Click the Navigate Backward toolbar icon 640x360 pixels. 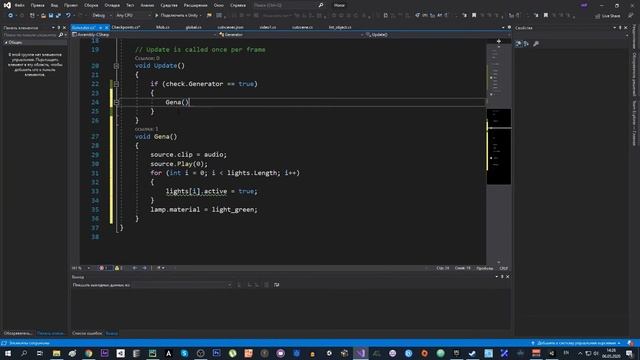(10, 16)
